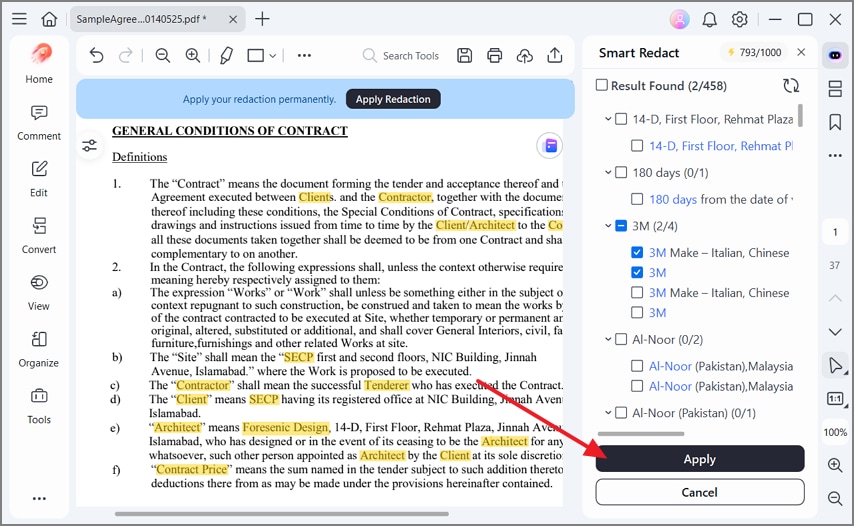Open redaction properties sliders icon
Screen dimensions: 854x526
tap(89, 146)
